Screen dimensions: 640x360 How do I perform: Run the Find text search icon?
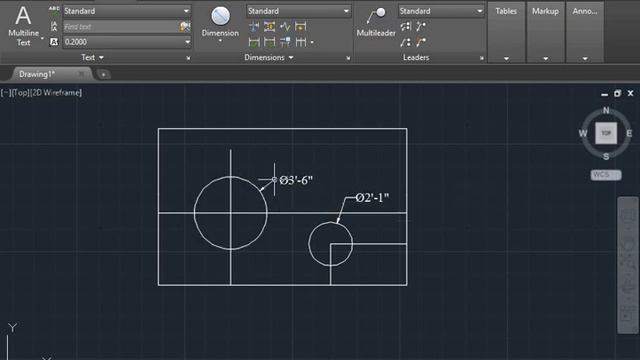coord(185,27)
